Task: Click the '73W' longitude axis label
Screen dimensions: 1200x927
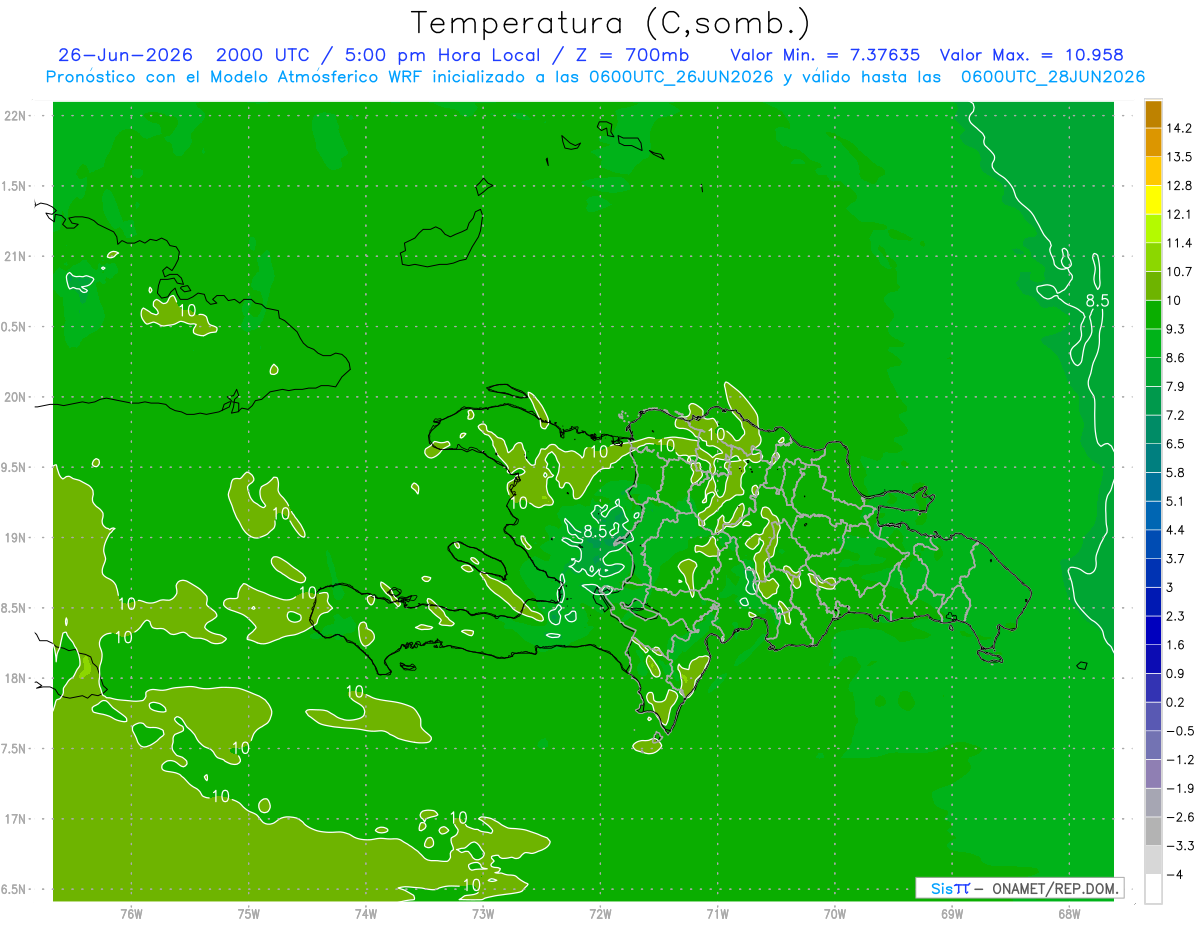Action: pyautogui.click(x=483, y=913)
